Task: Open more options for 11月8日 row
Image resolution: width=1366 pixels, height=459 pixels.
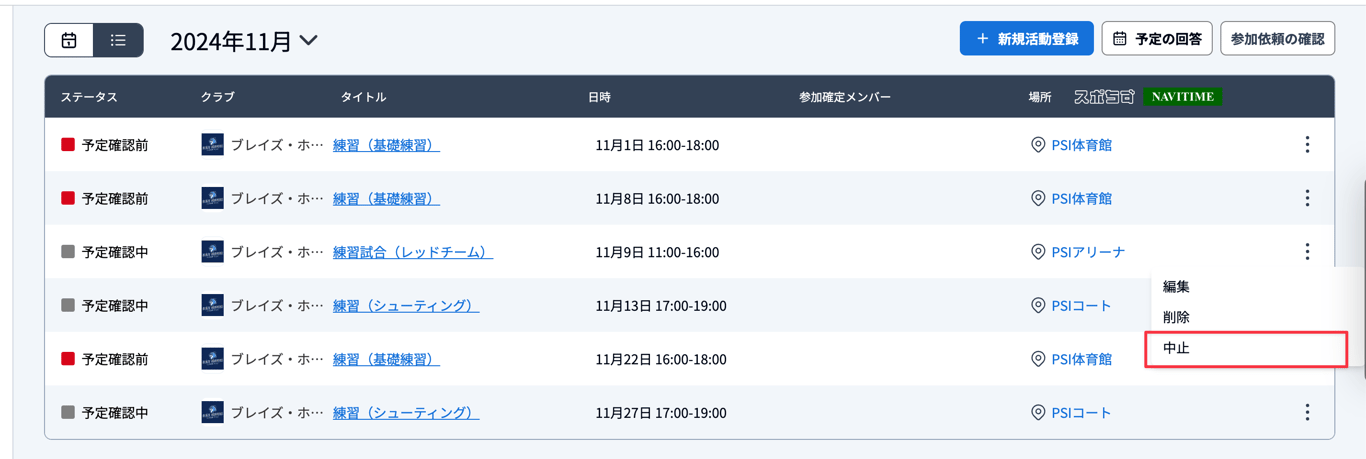Action: click(x=1307, y=198)
